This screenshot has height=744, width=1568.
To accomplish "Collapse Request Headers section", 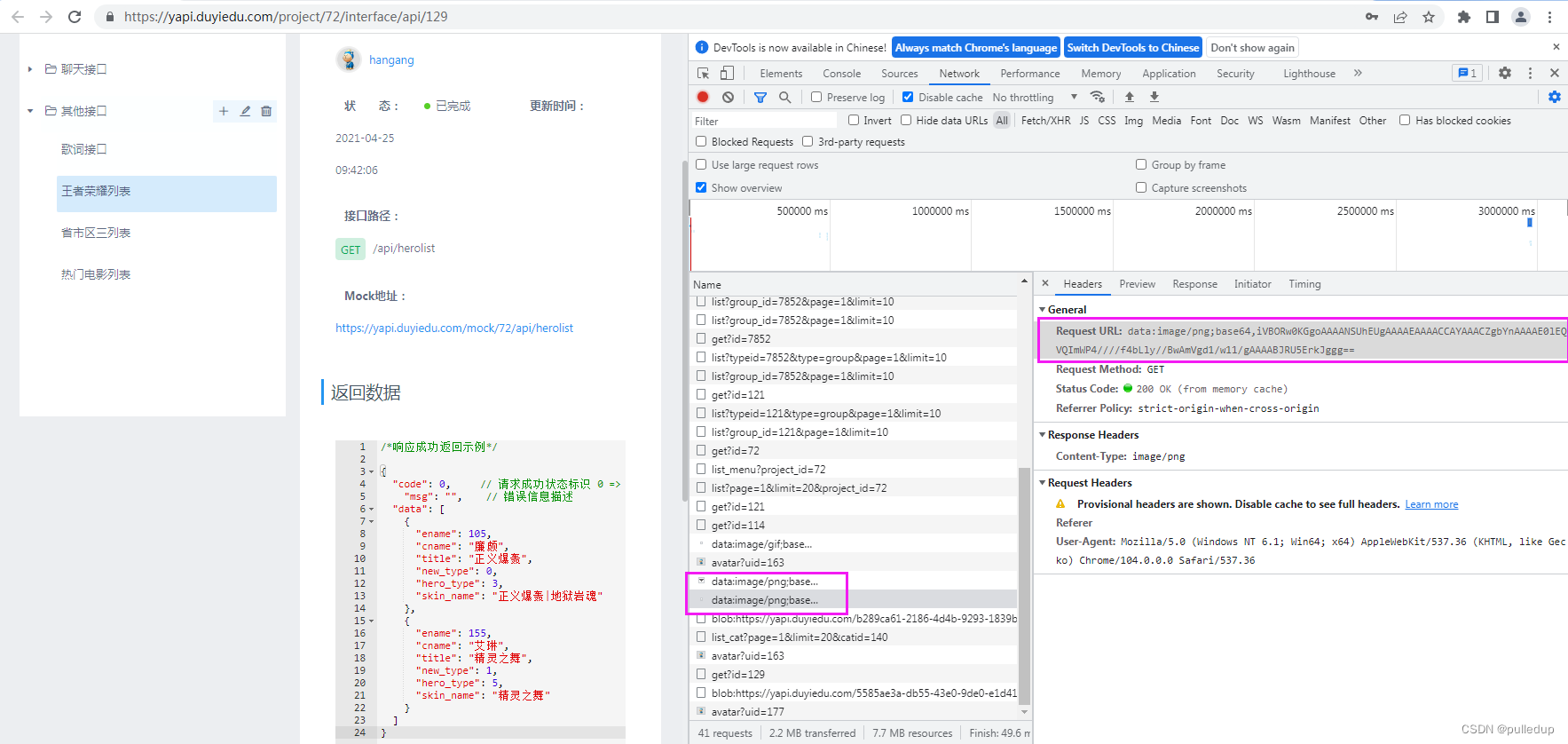I will click(1042, 483).
